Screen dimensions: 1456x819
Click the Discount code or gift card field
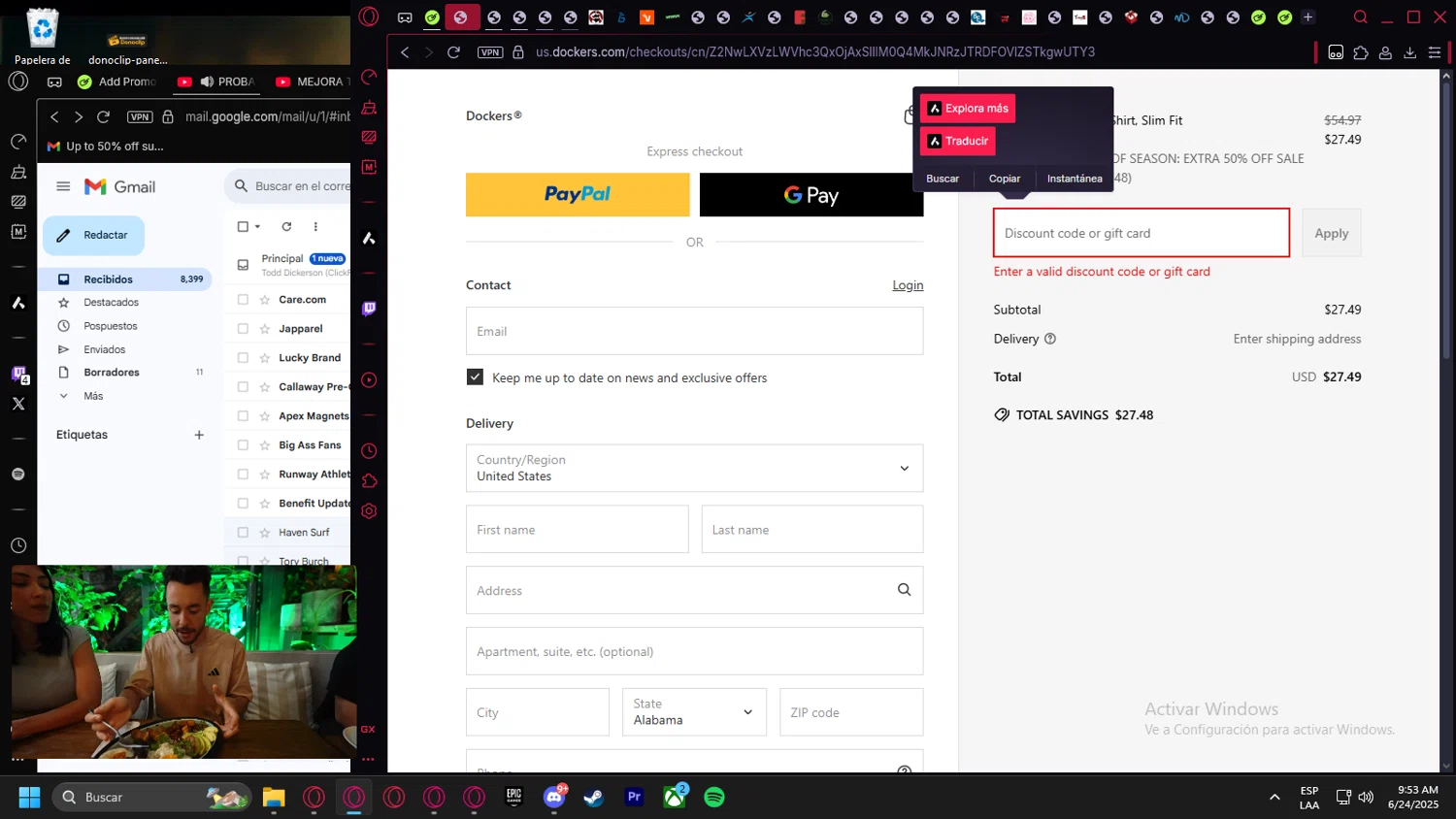point(1142,233)
